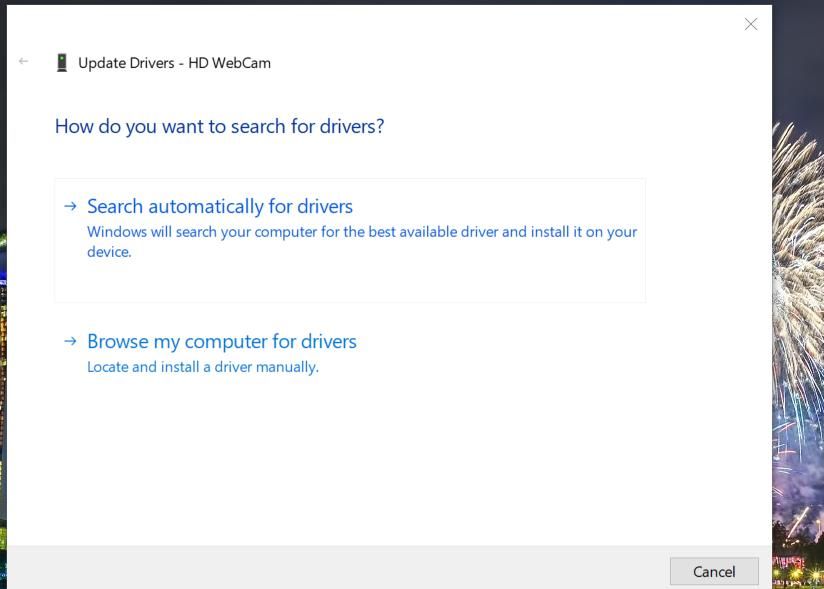Click the HD WebCam device icon
Image resolution: width=824 pixels, height=589 pixels.
click(62, 63)
